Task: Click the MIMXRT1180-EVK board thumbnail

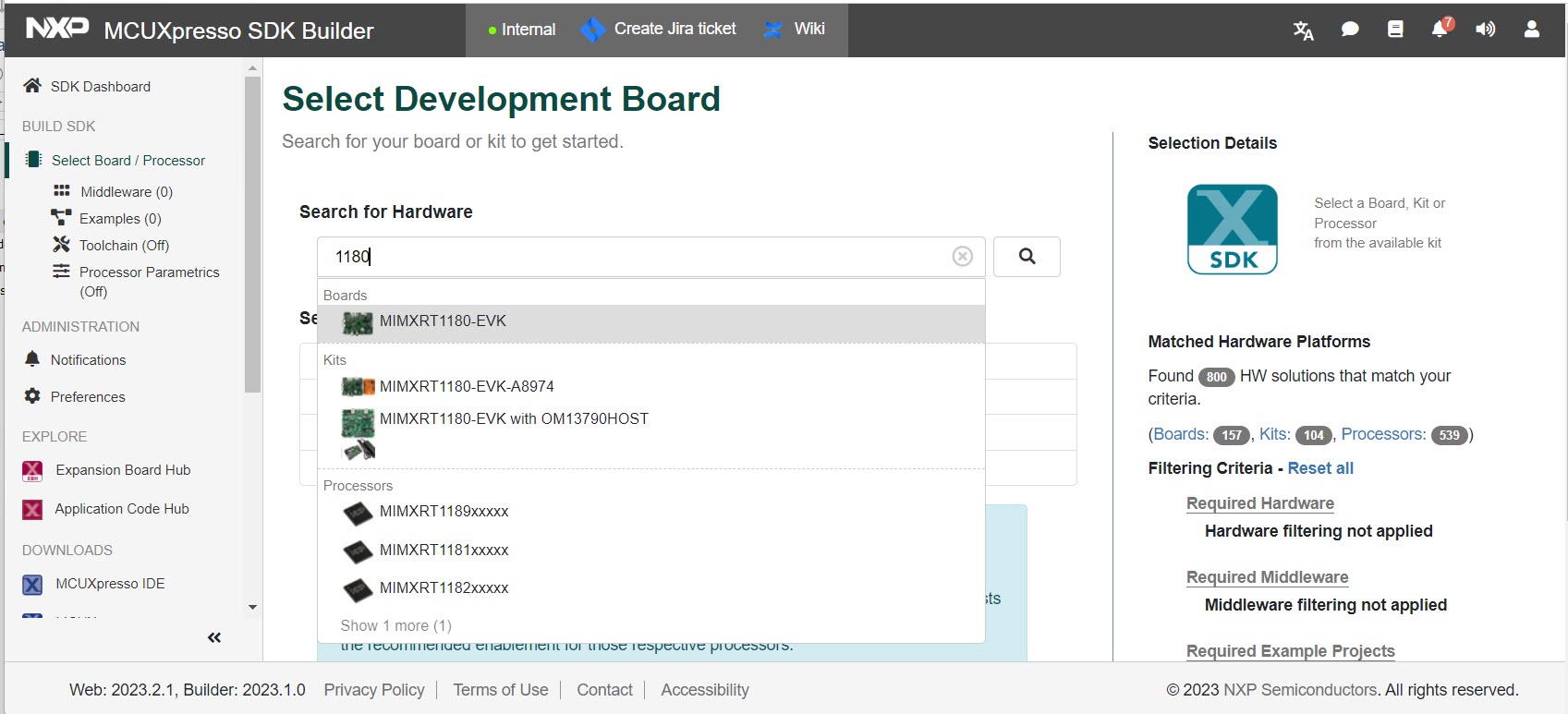Action: pyautogui.click(x=358, y=322)
